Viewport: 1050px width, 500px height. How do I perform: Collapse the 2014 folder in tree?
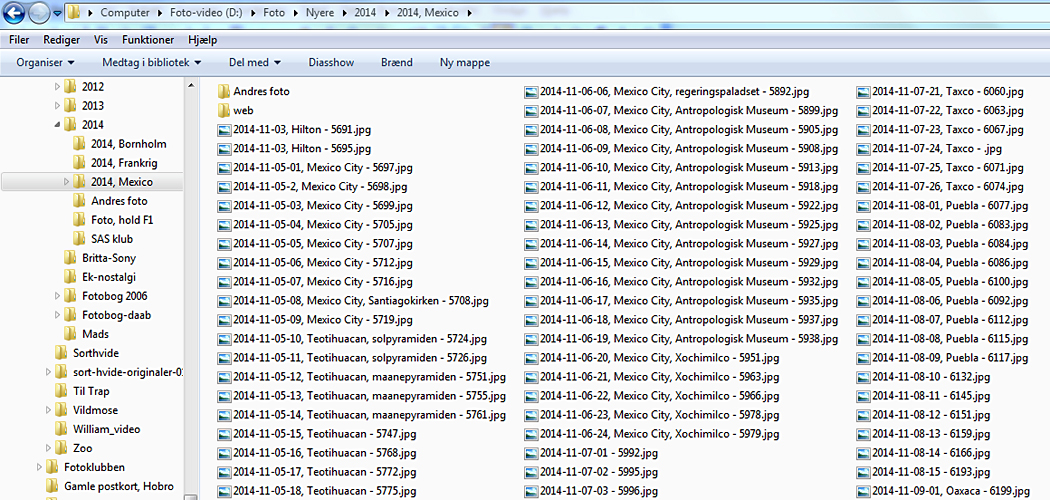coord(57,125)
